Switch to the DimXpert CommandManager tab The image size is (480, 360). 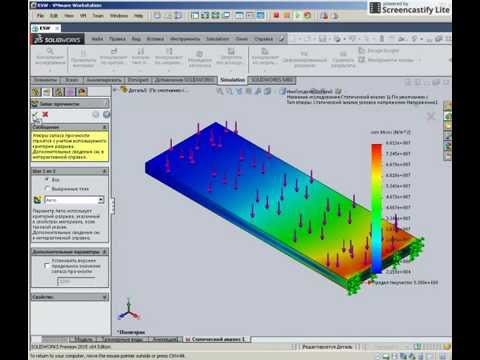(138, 80)
